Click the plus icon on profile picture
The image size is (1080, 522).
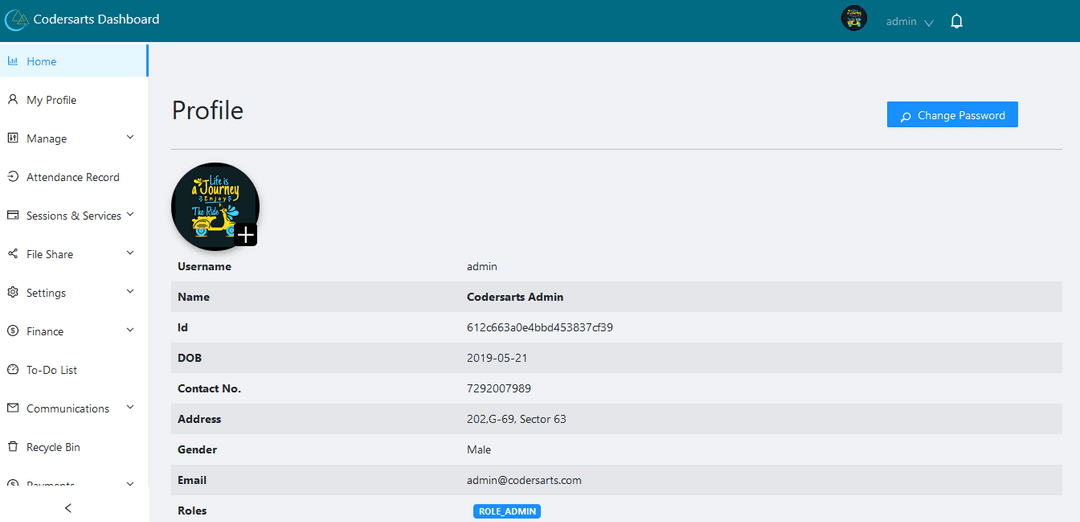(246, 235)
